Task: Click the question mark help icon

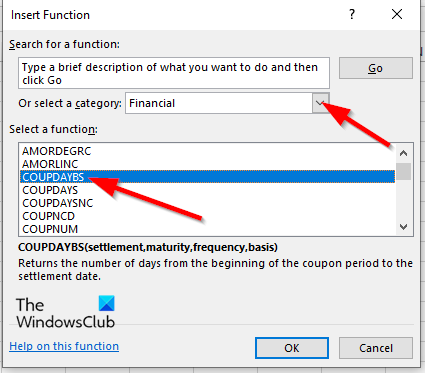Action: pos(352,14)
